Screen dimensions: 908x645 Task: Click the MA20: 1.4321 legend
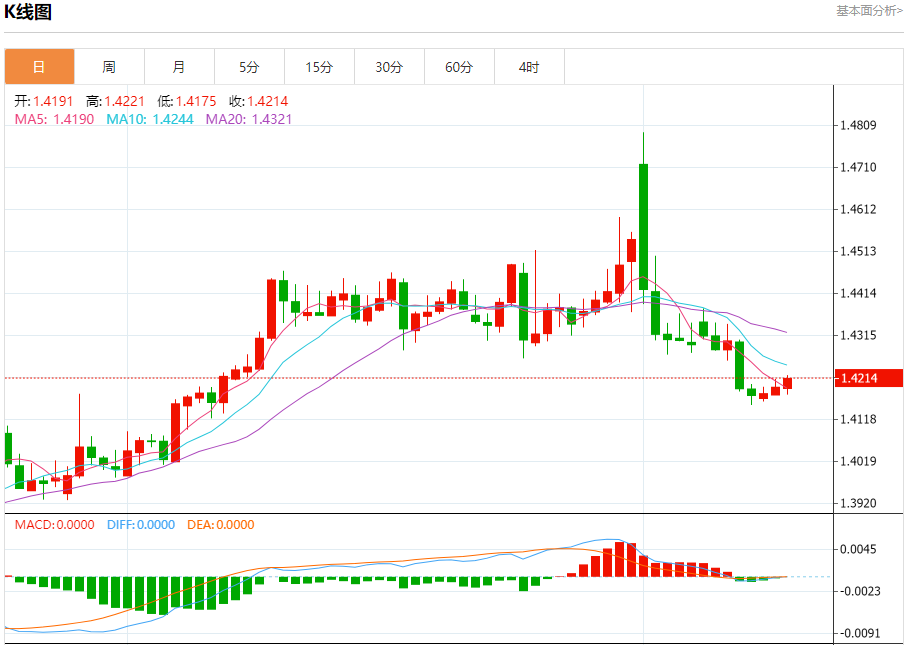click(249, 119)
